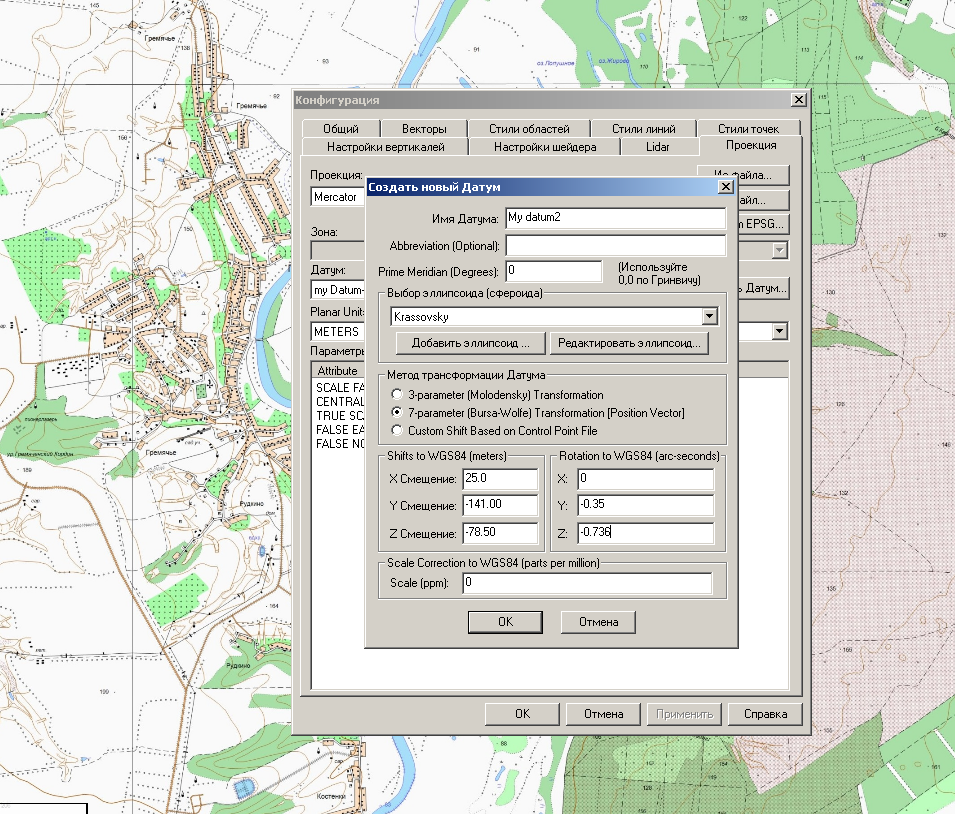Go to the Lidar tab
This screenshot has width=955, height=814.
(657, 147)
